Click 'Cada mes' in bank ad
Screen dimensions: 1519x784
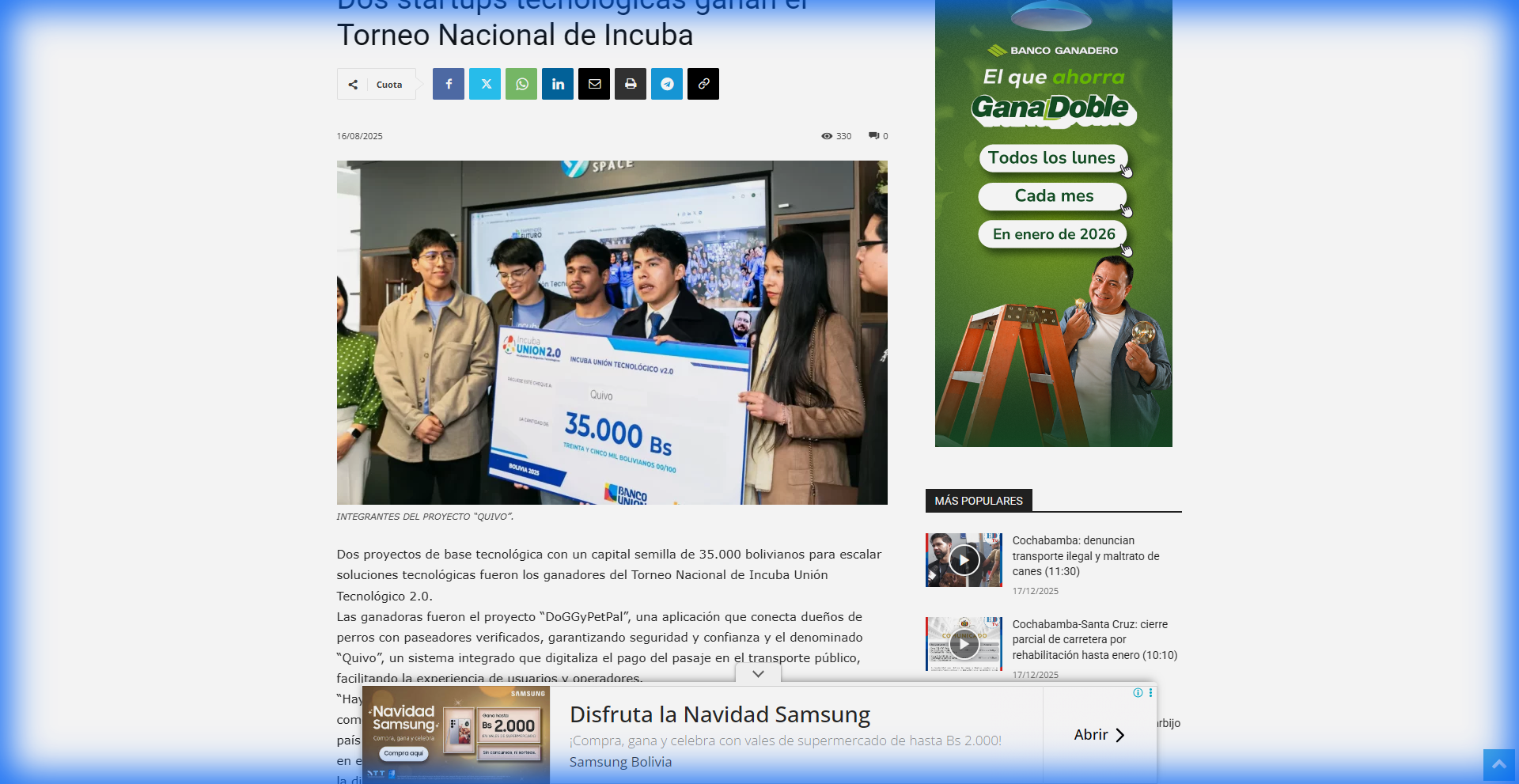pyautogui.click(x=1053, y=196)
